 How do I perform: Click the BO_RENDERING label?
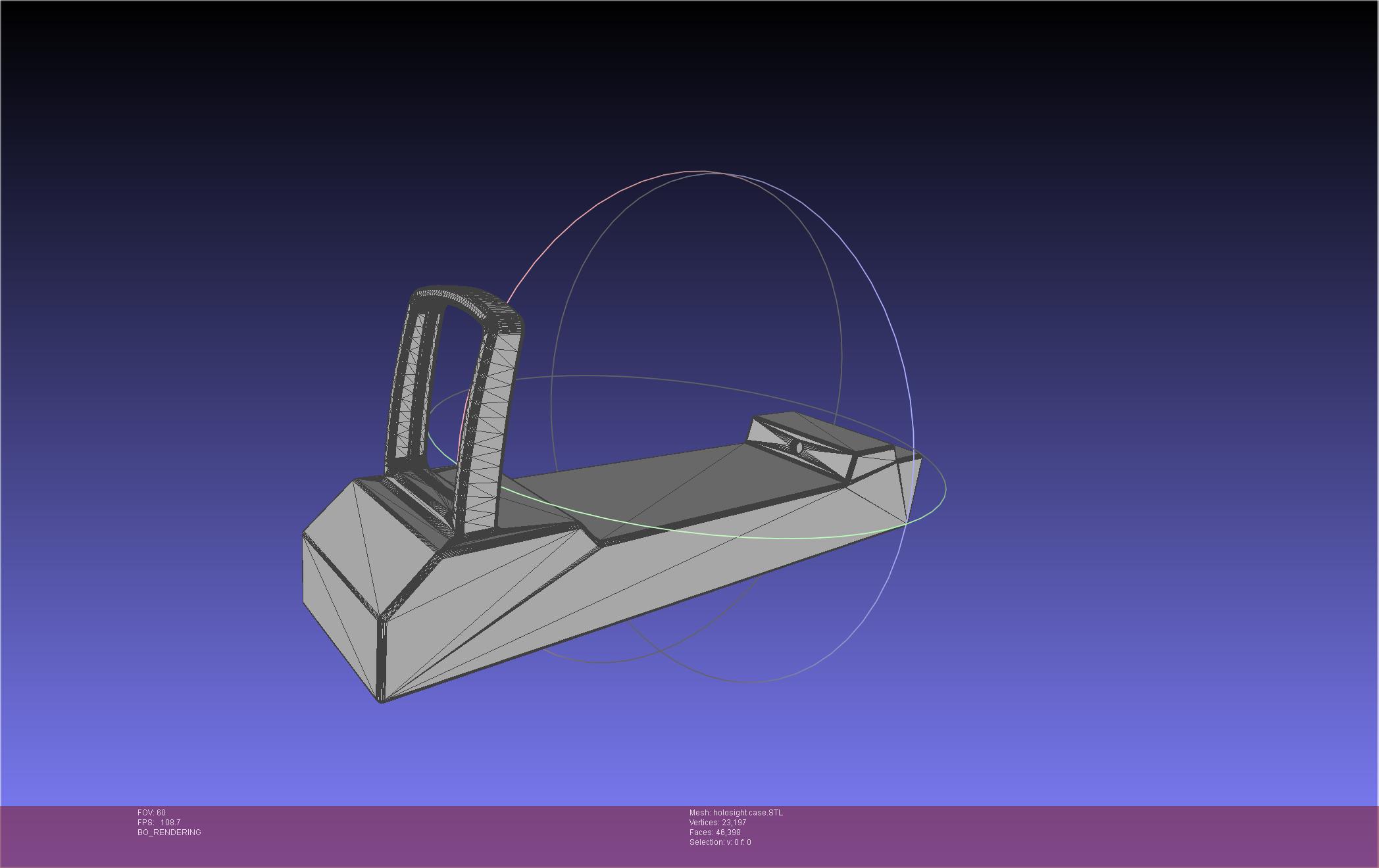pos(169,832)
